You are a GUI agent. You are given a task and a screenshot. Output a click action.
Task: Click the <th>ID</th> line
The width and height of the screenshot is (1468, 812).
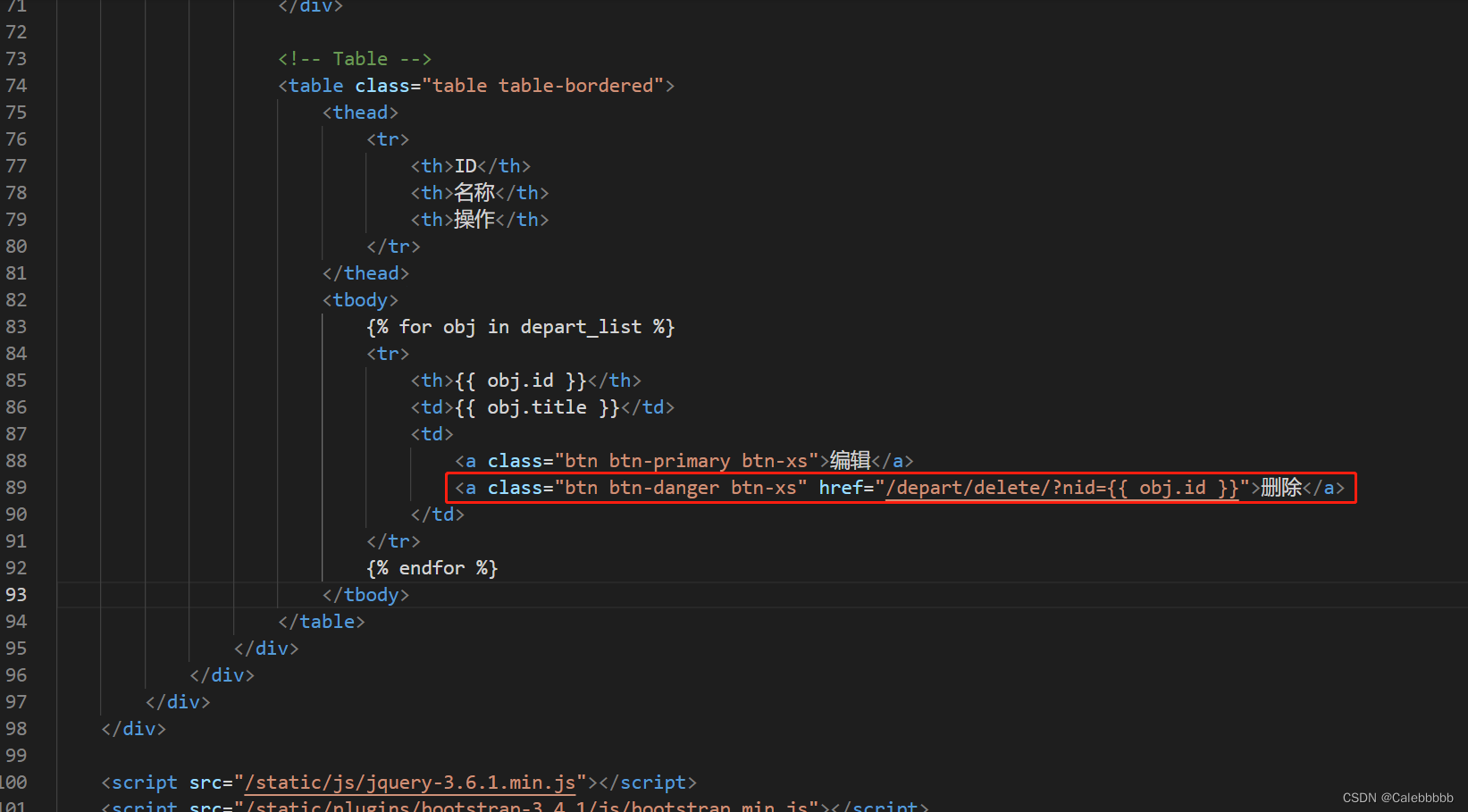(471, 166)
